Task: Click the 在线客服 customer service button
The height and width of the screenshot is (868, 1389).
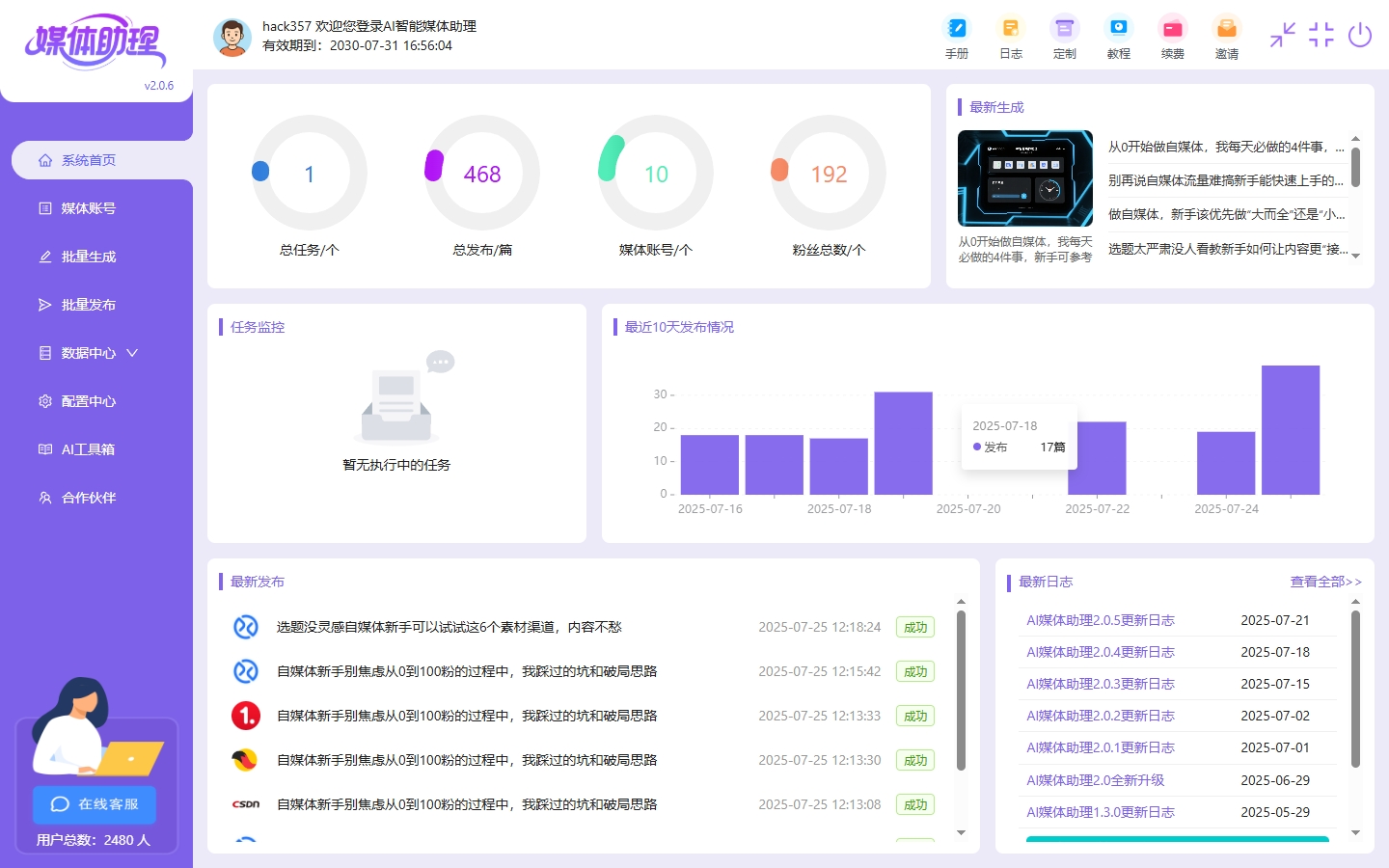Action: [94, 804]
